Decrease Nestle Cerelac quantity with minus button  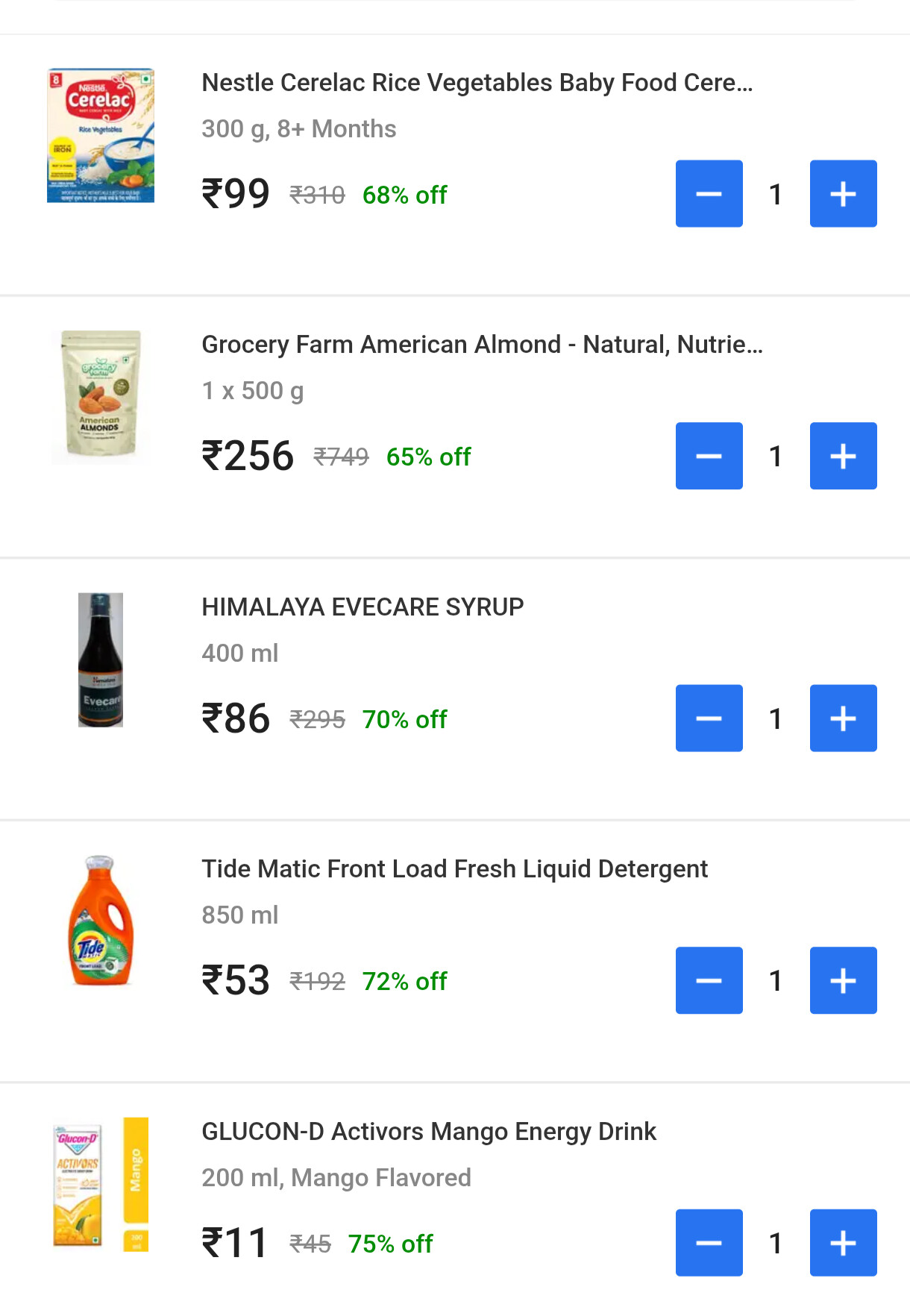pos(709,194)
